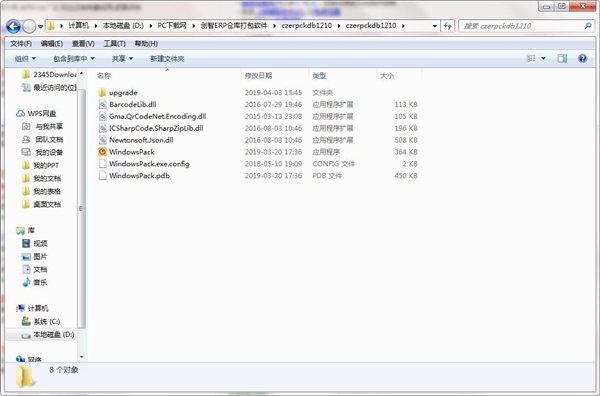The image size is (600, 396).
Task: Select the Gma.QrCodeNet.Encoding.dll file icon
Action: 102,116
